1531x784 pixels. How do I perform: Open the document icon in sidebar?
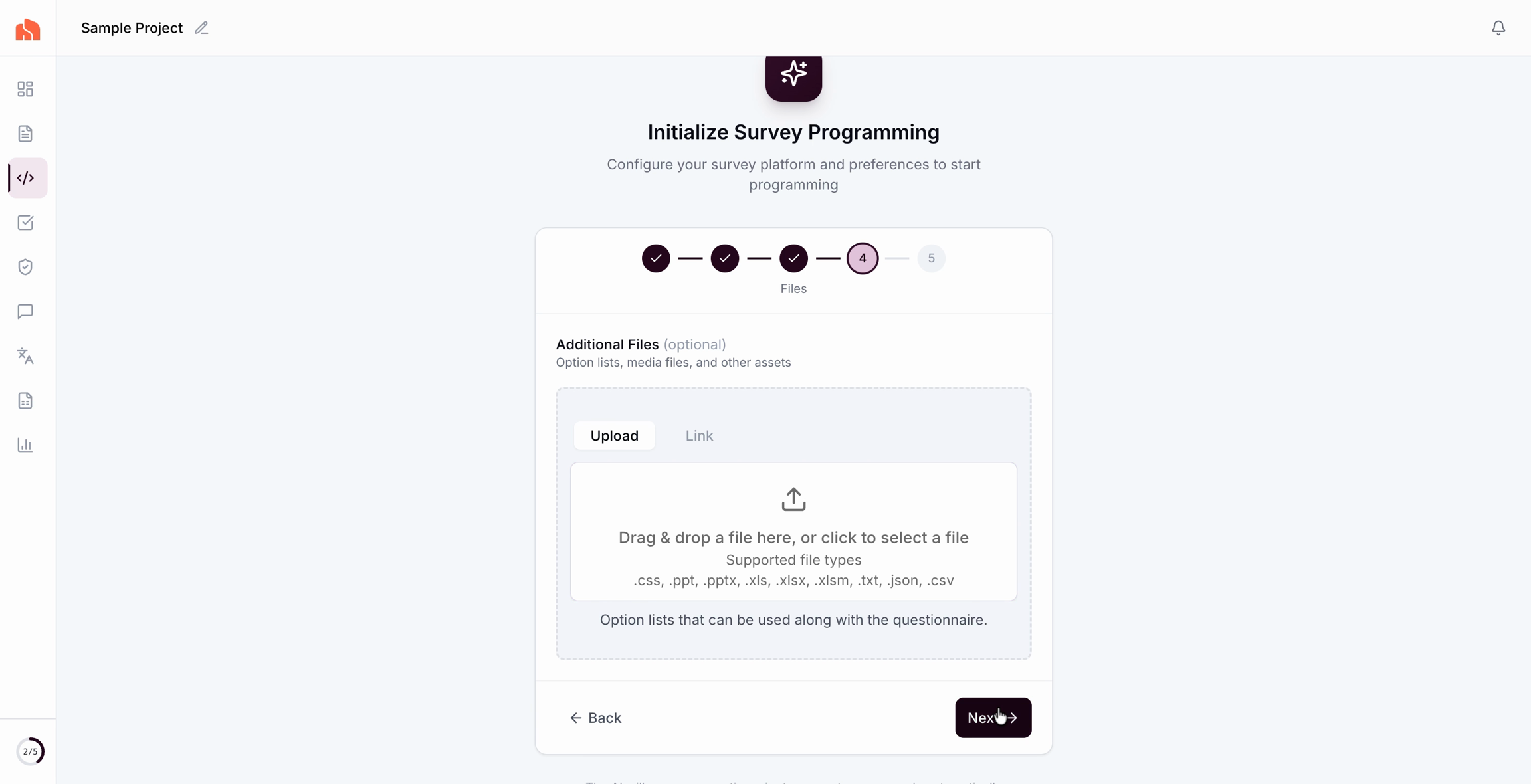(25, 134)
